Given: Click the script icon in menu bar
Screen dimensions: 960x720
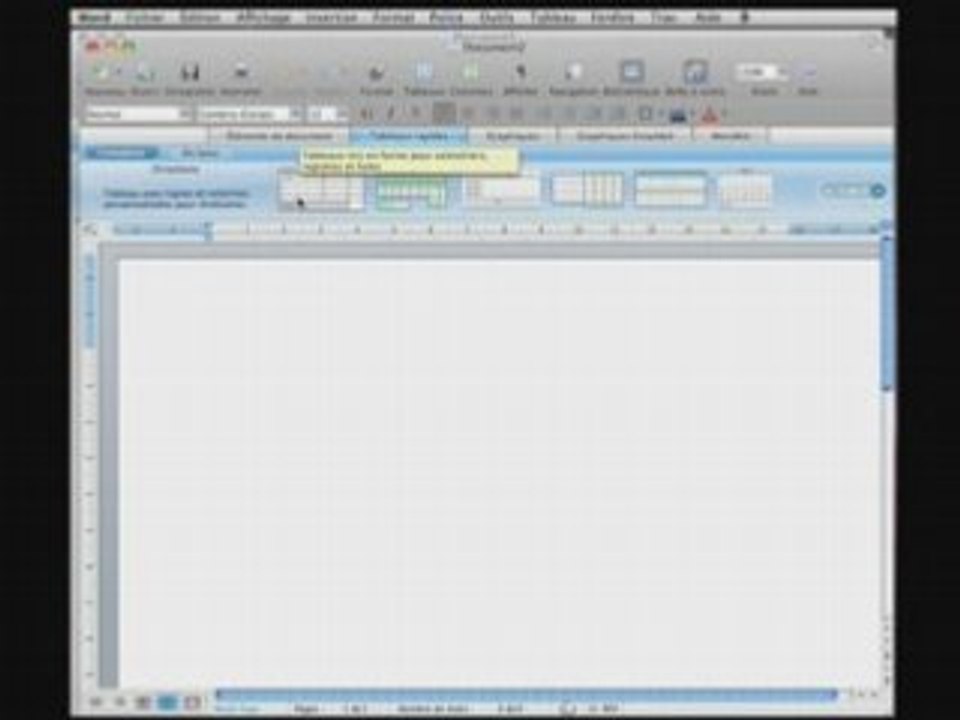Looking at the screenshot, I should (x=745, y=18).
